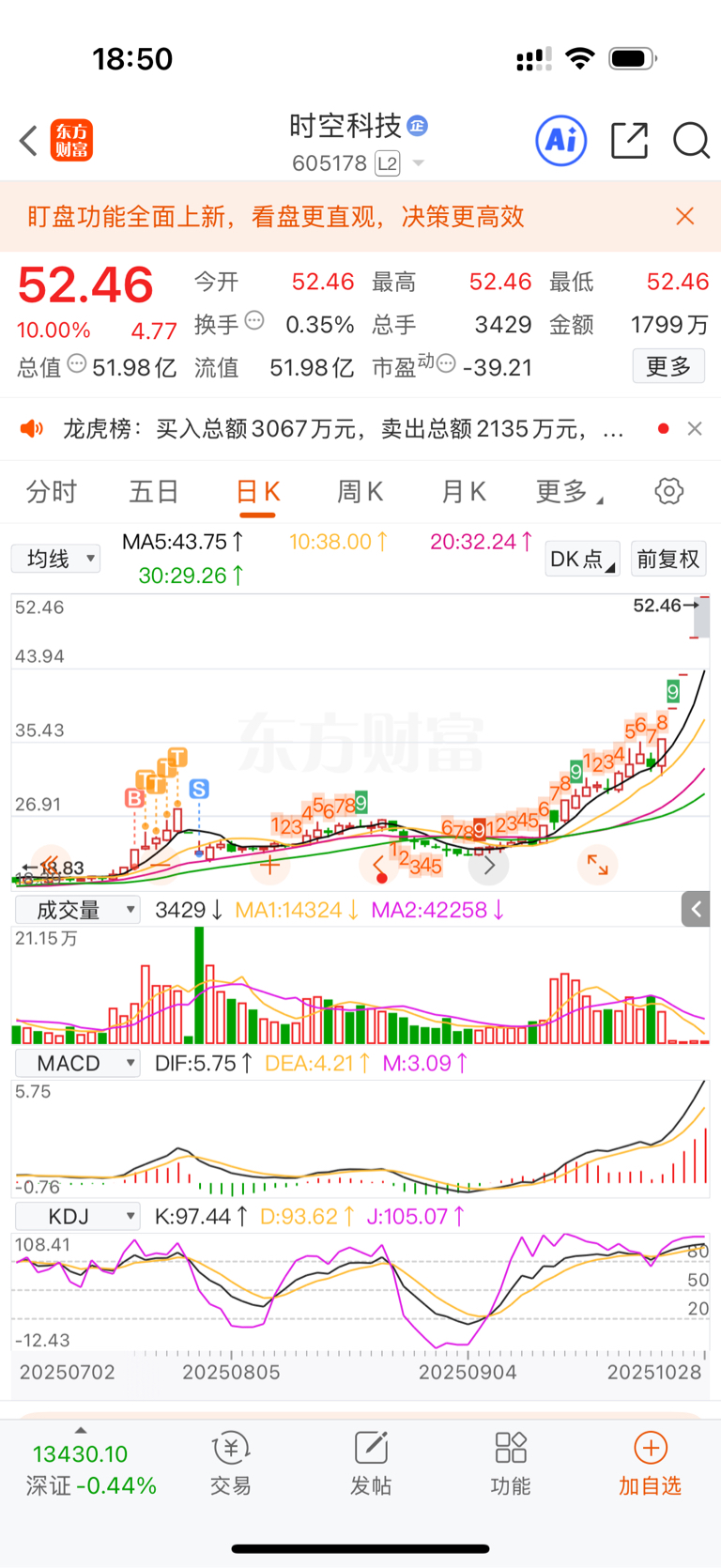Open the search magnifier icon
Image resolution: width=721 pixels, height=1568 pixels.
point(691,141)
